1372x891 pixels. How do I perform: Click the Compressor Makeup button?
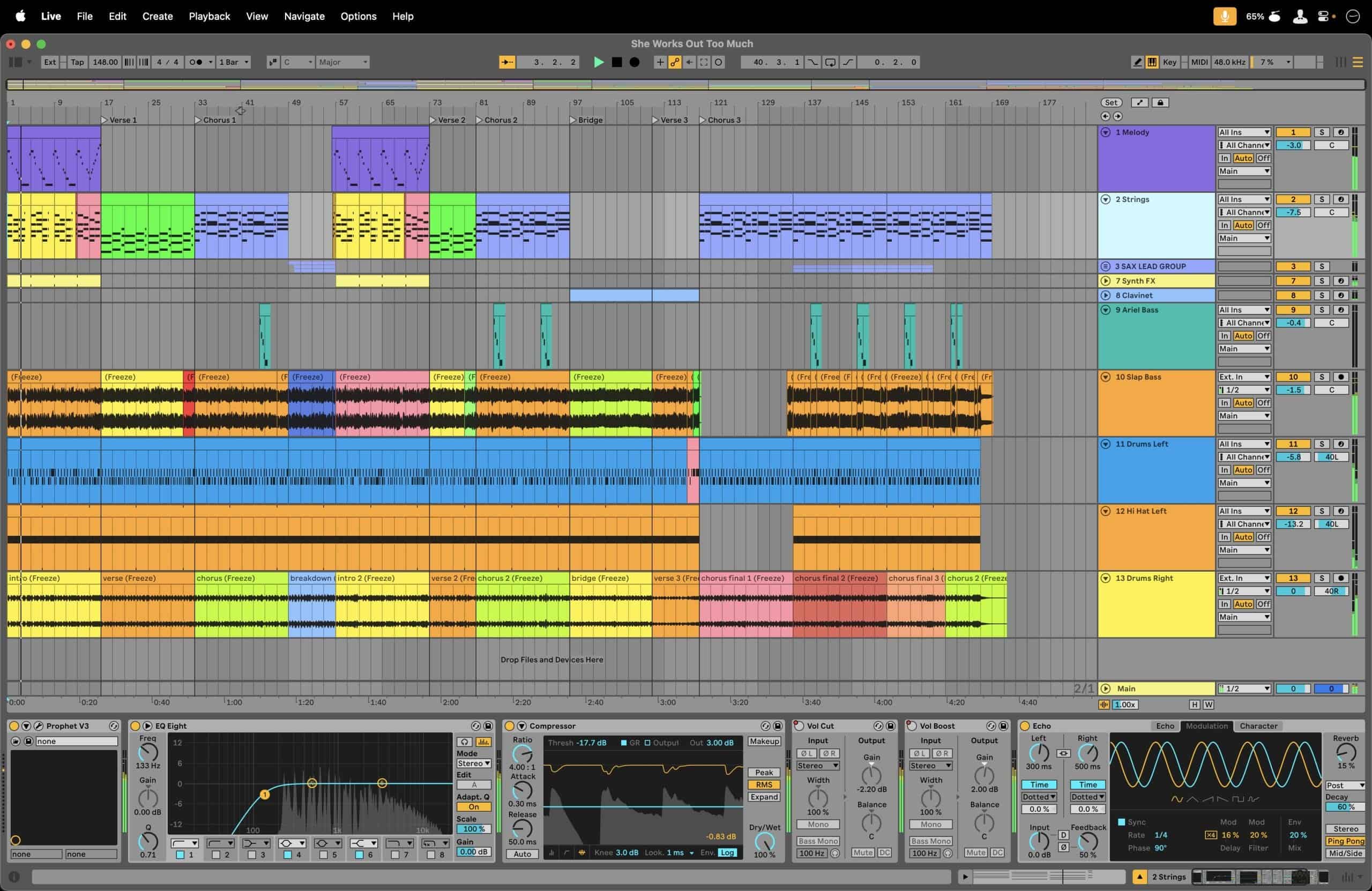764,742
